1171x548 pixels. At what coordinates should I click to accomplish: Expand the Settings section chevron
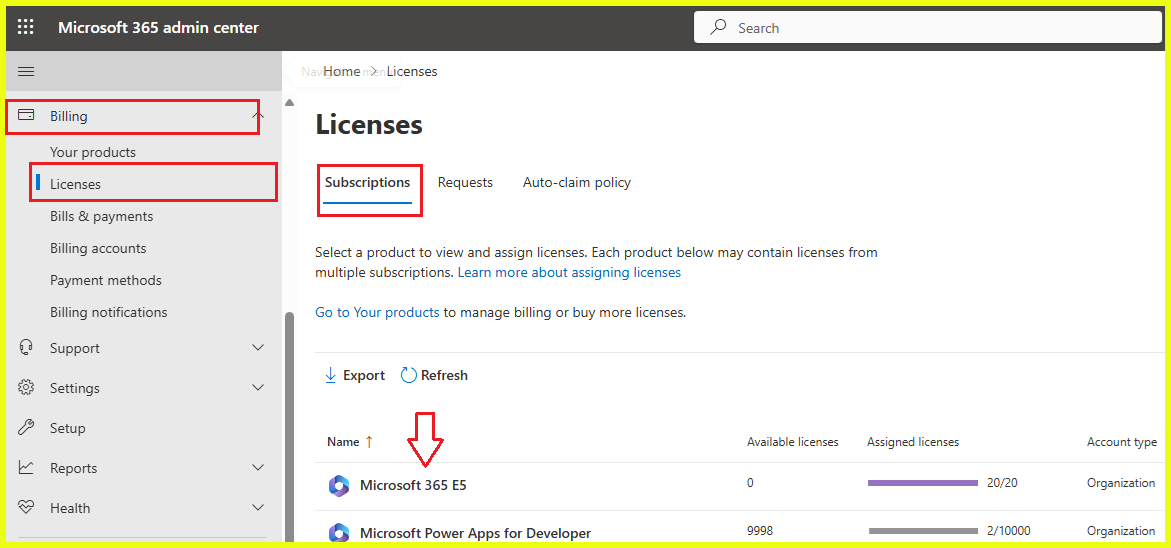click(258, 388)
